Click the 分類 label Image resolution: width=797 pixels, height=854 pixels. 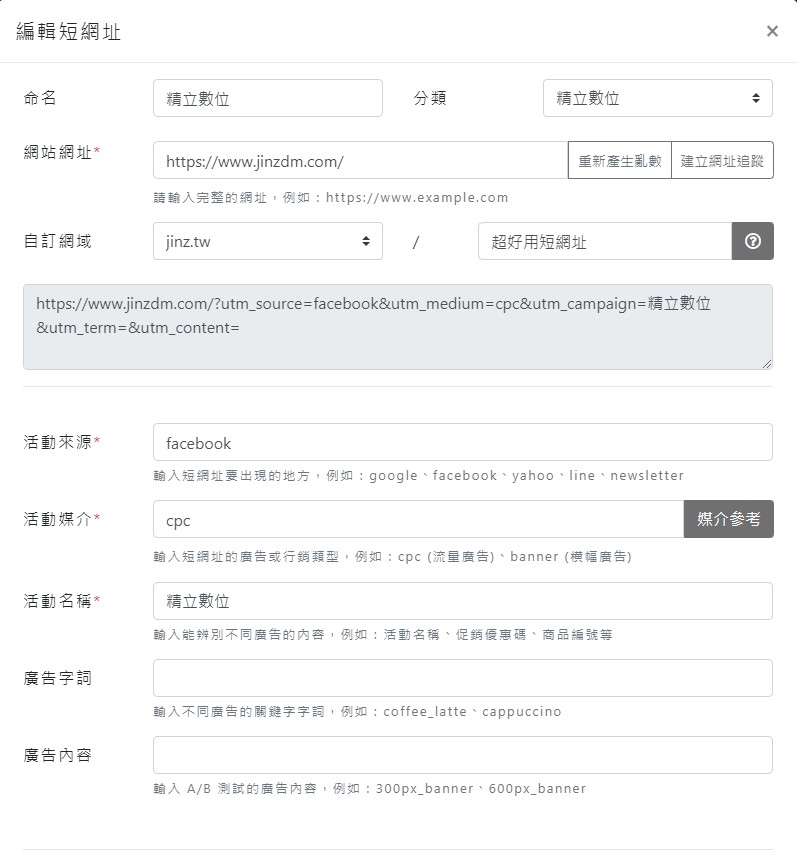click(430, 98)
